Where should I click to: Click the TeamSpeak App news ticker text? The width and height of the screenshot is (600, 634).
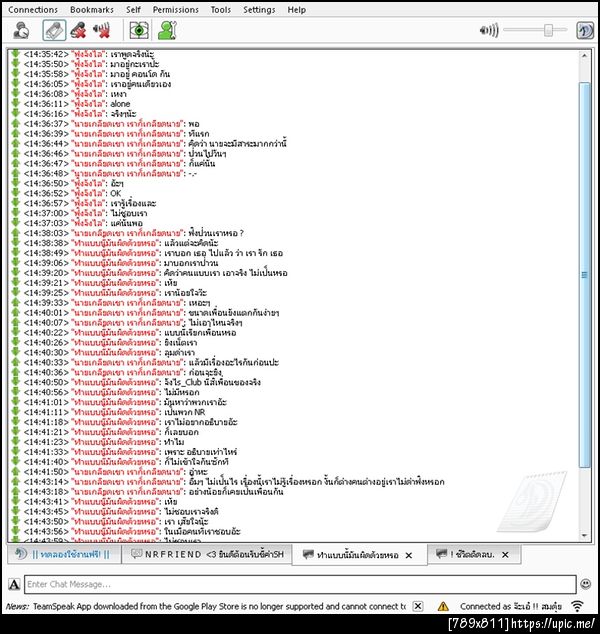click(220, 606)
